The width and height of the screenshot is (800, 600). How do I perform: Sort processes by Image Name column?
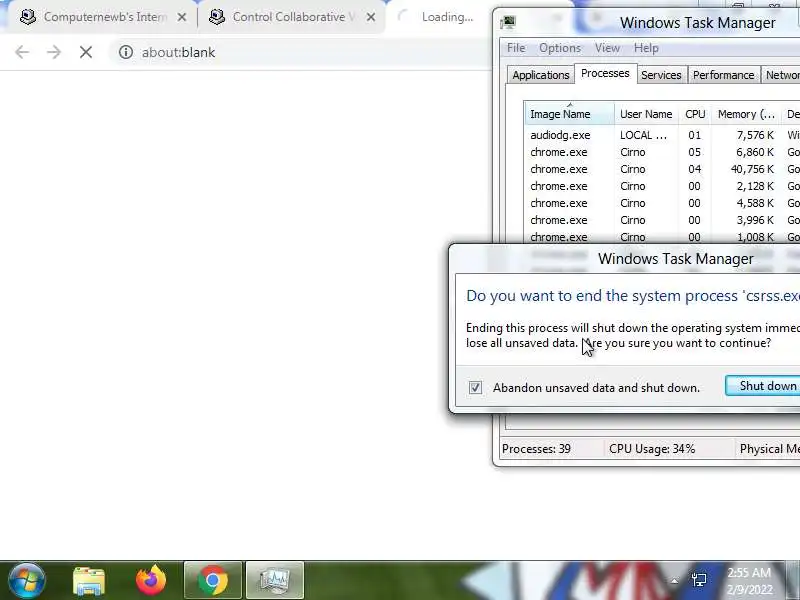coord(569,114)
